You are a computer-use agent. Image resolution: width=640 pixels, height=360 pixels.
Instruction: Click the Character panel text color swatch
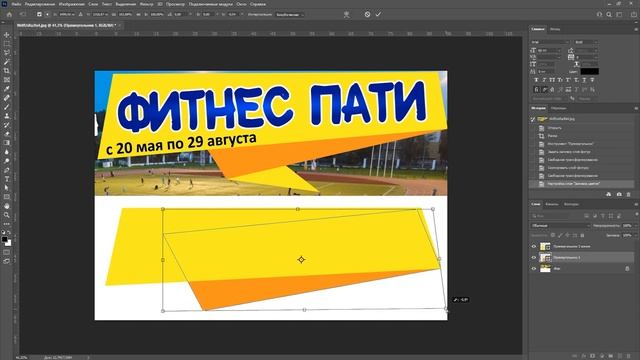pyautogui.click(x=589, y=71)
